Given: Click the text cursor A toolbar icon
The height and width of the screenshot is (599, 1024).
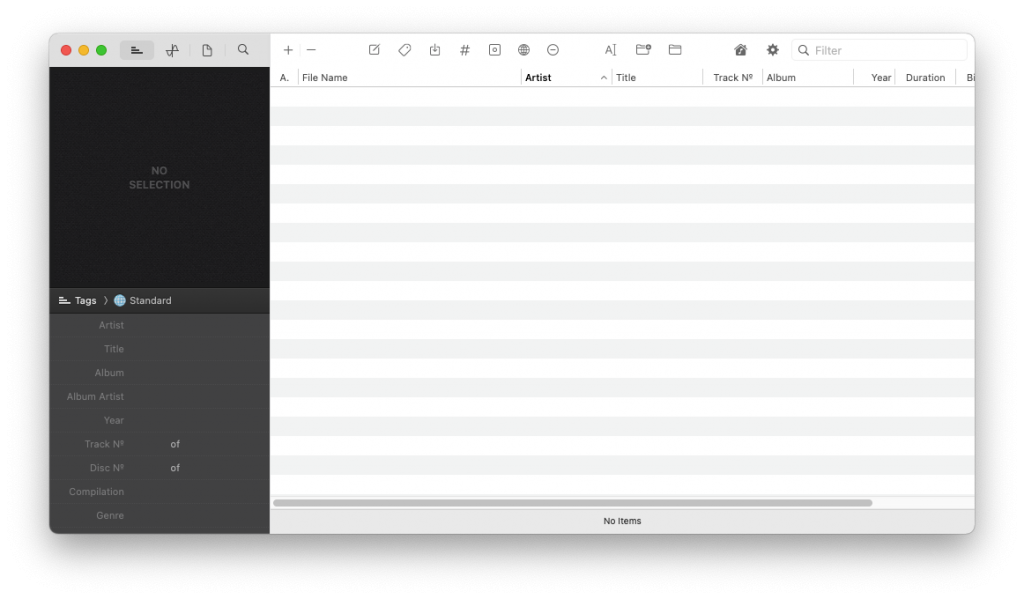Looking at the screenshot, I should [611, 50].
